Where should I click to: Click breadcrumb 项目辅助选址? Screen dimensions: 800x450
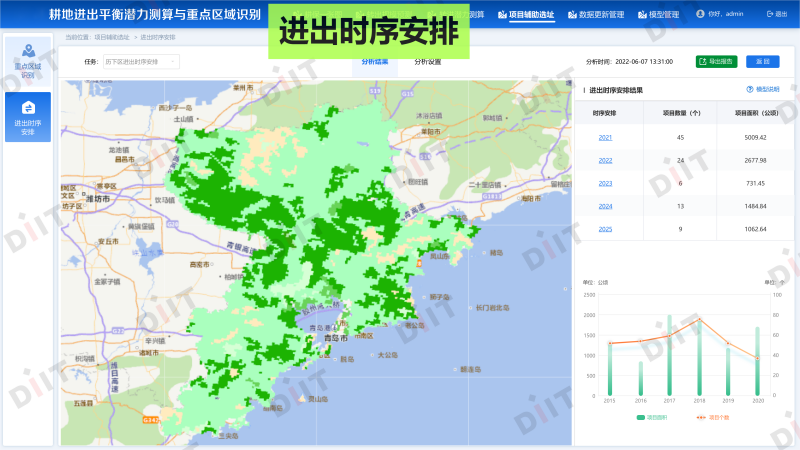pos(112,37)
